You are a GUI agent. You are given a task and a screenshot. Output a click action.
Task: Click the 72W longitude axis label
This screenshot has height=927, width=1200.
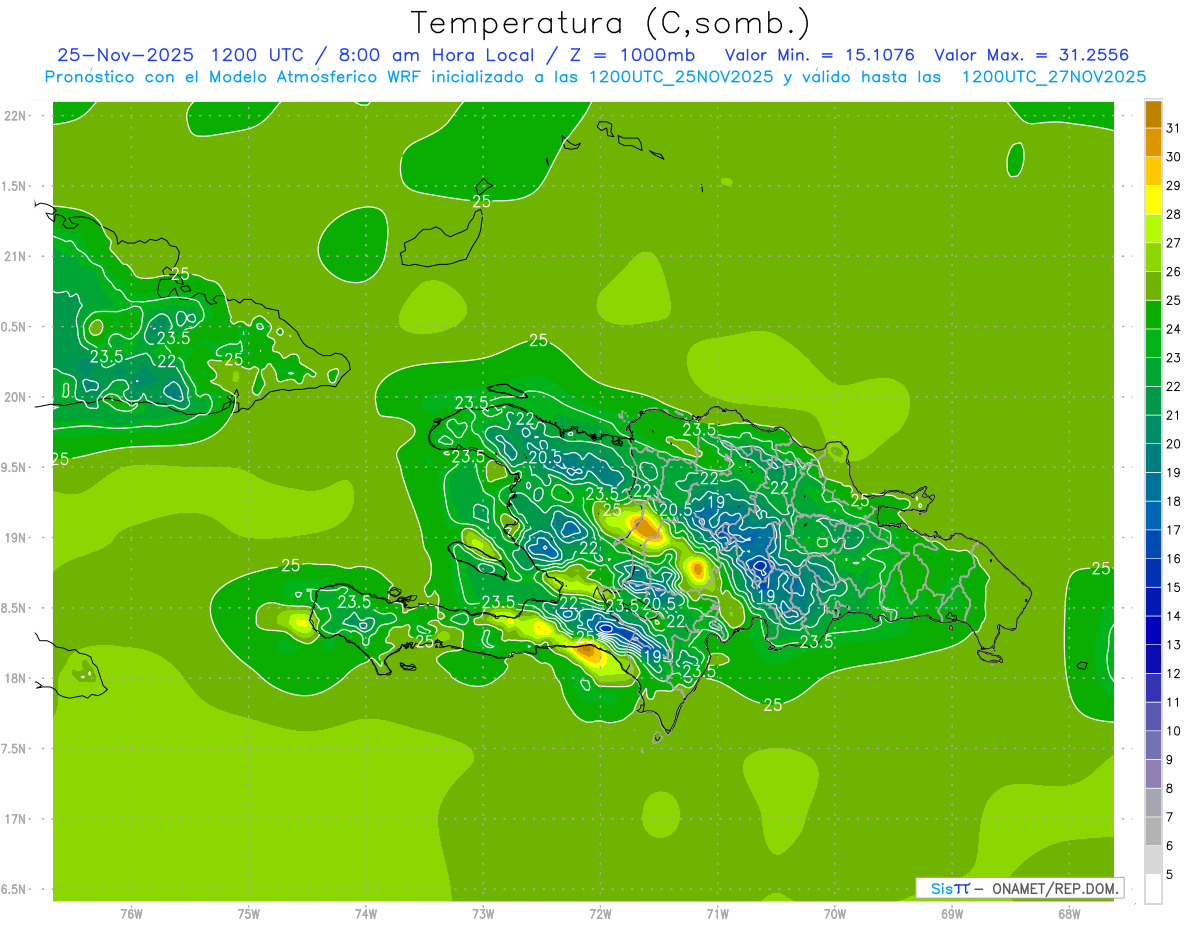tap(600, 913)
